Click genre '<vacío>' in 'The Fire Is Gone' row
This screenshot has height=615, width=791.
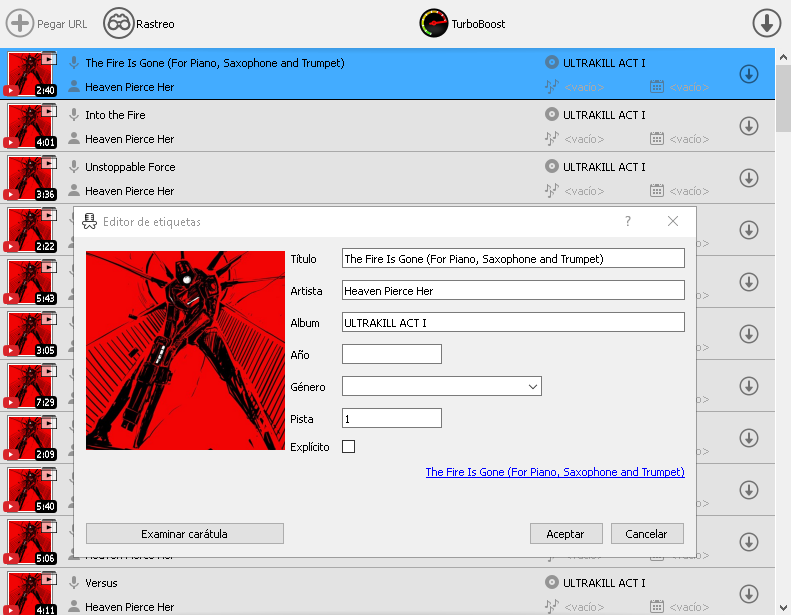pos(584,87)
